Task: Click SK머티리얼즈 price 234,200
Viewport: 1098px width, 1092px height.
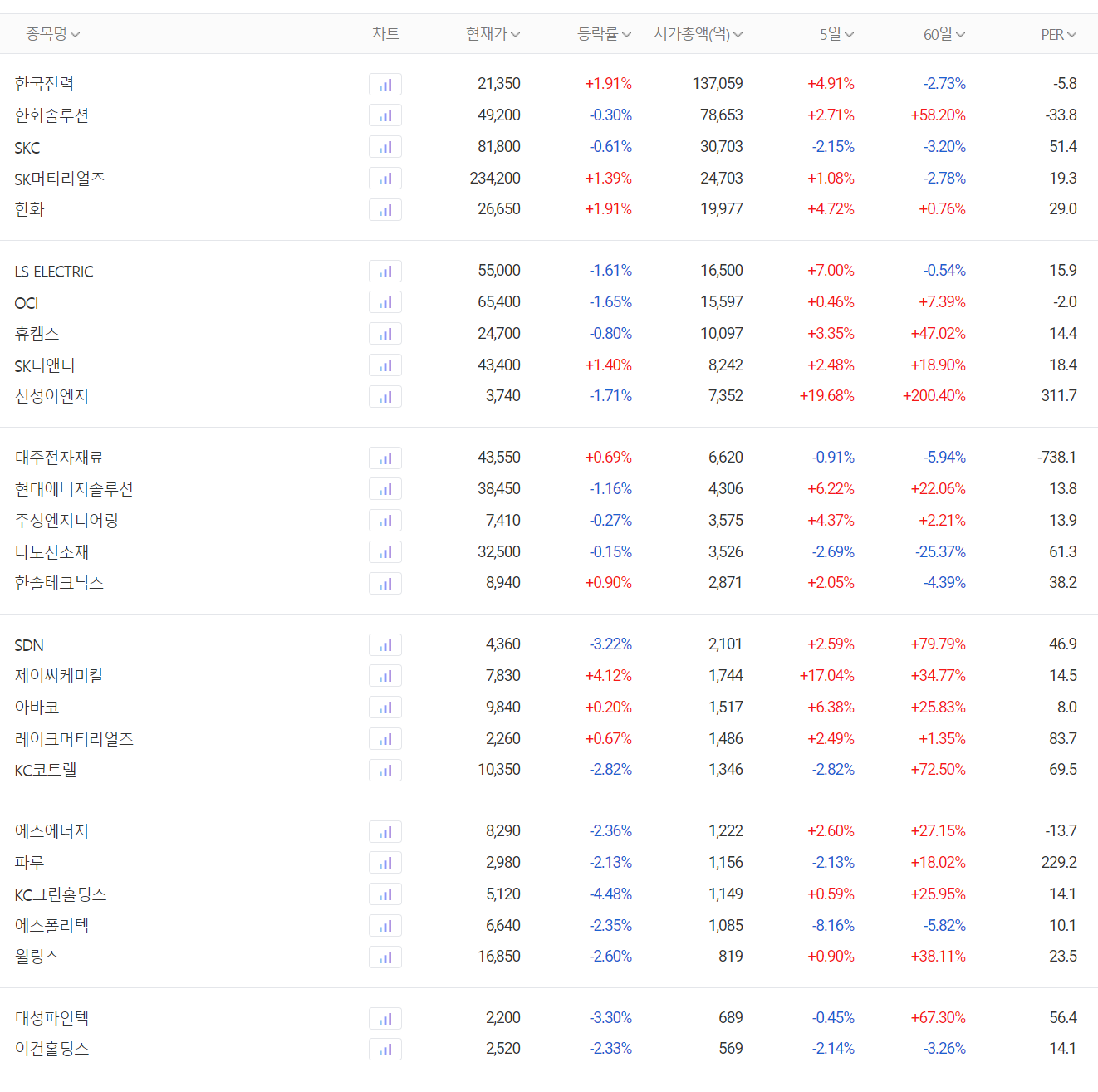Action: 495,179
